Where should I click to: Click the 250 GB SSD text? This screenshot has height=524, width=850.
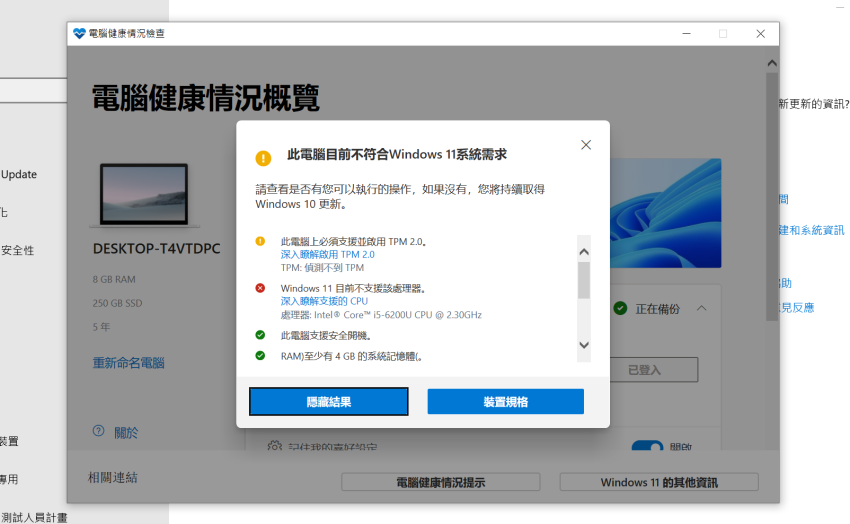click(x=117, y=303)
